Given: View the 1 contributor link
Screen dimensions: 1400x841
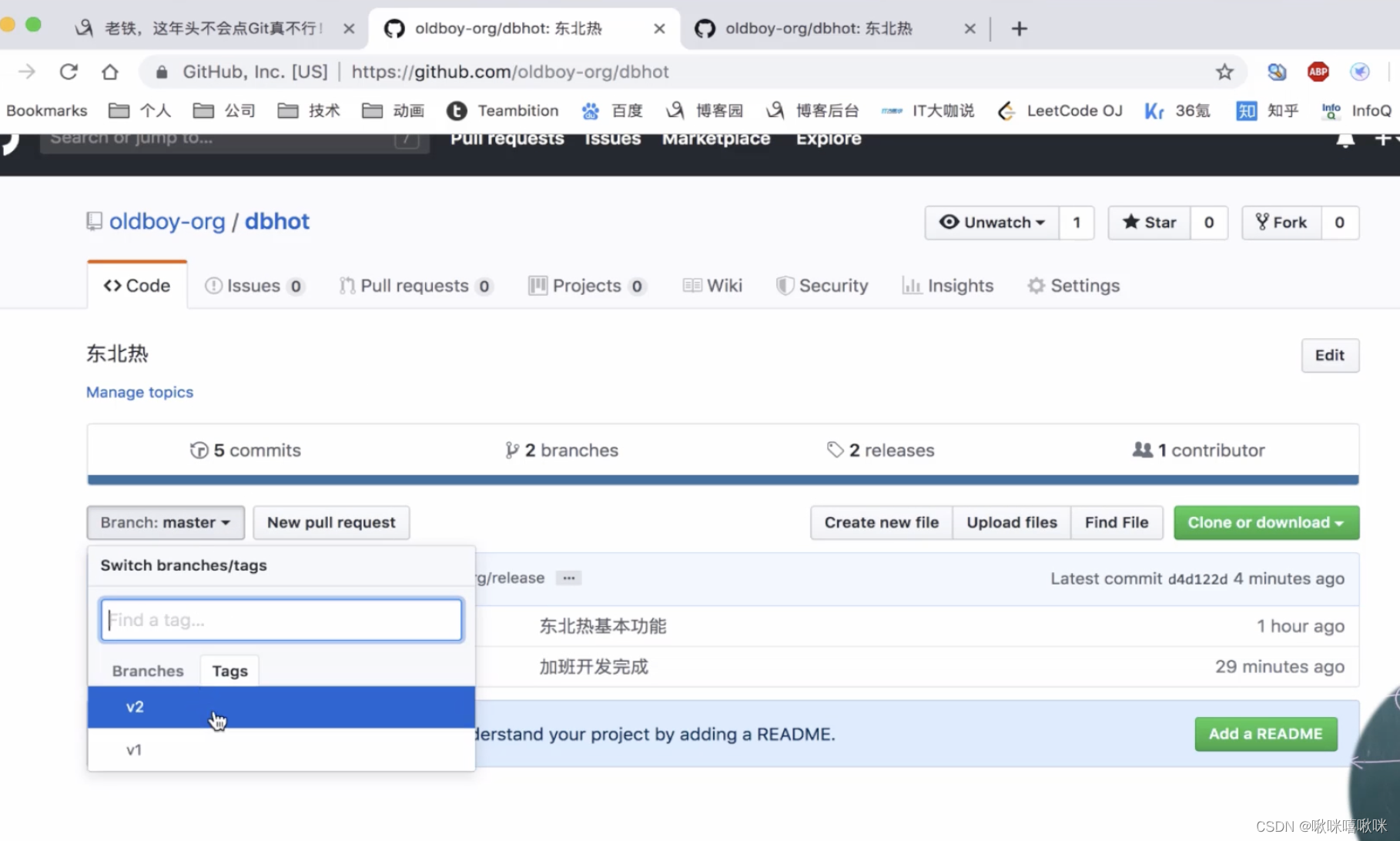Looking at the screenshot, I should (1199, 451).
